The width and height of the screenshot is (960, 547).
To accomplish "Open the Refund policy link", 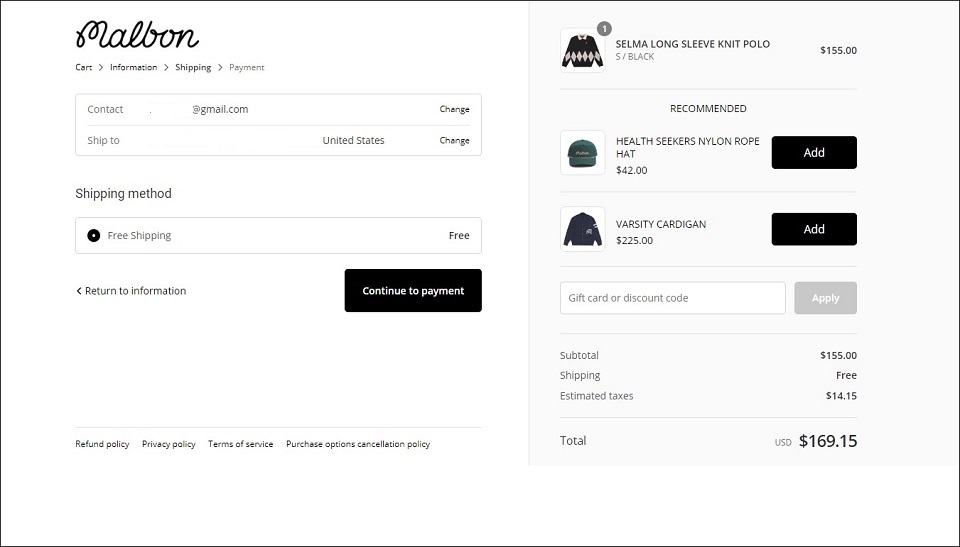I will (102, 444).
